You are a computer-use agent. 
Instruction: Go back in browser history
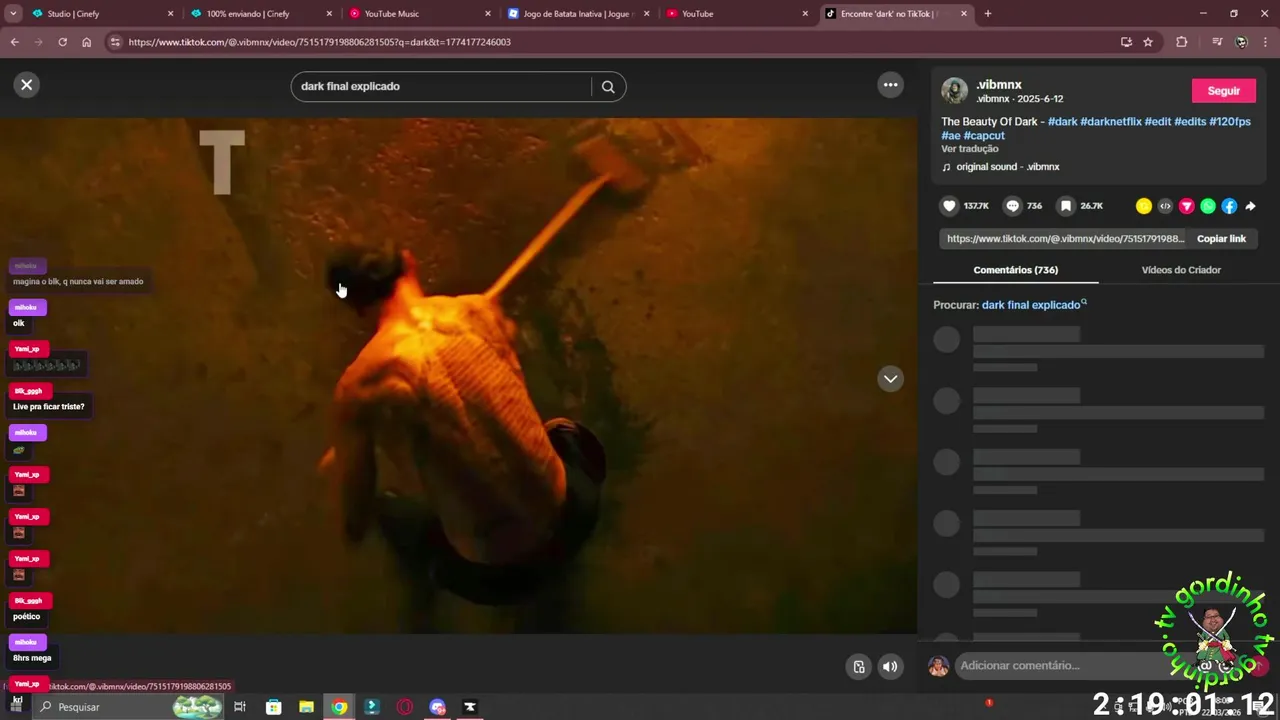click(x=14, y=42)
